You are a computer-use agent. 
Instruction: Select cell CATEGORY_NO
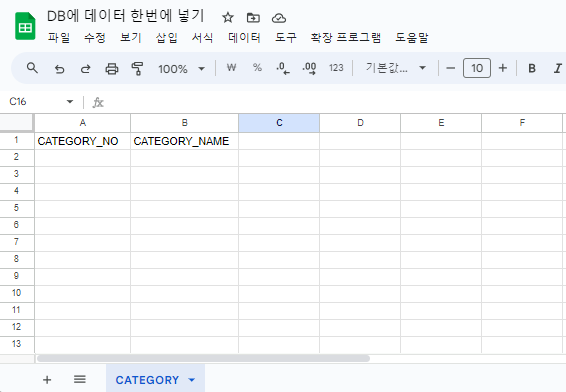[x=82, y=141]
